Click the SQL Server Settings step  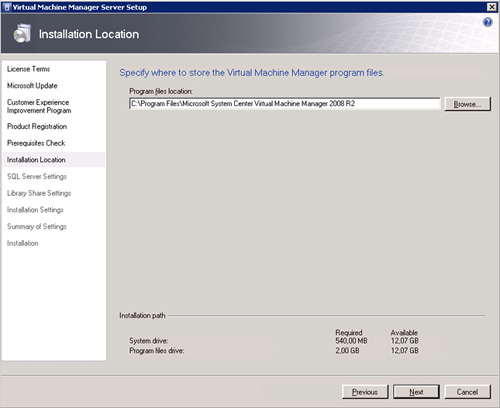tap(37, 176)
